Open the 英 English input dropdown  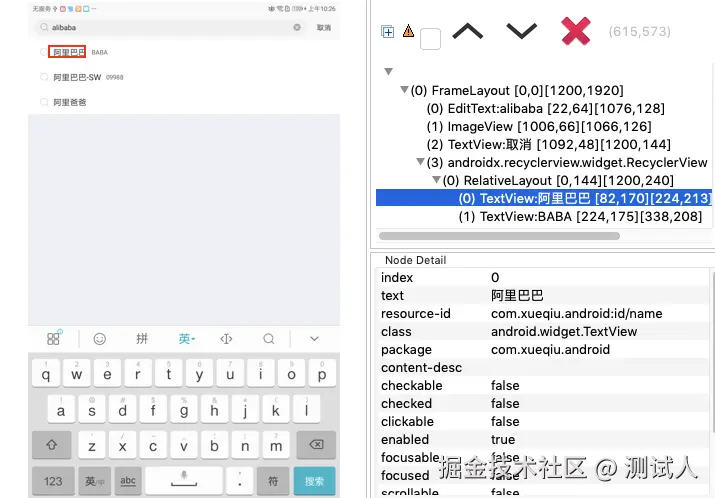[x=186, y=338]
